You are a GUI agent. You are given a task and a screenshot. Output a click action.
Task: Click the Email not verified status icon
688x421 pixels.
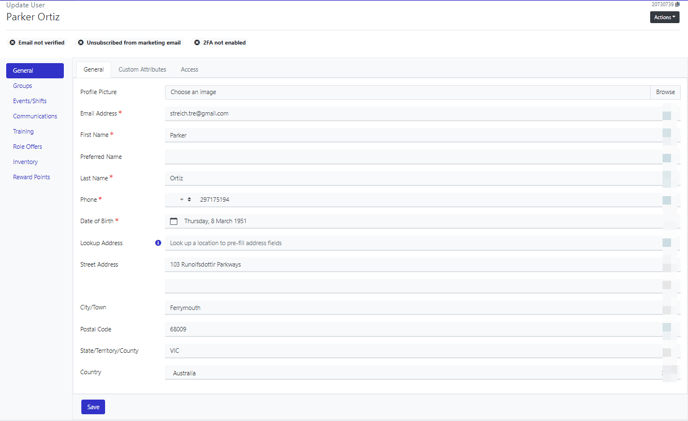click(x=12, y=43)
